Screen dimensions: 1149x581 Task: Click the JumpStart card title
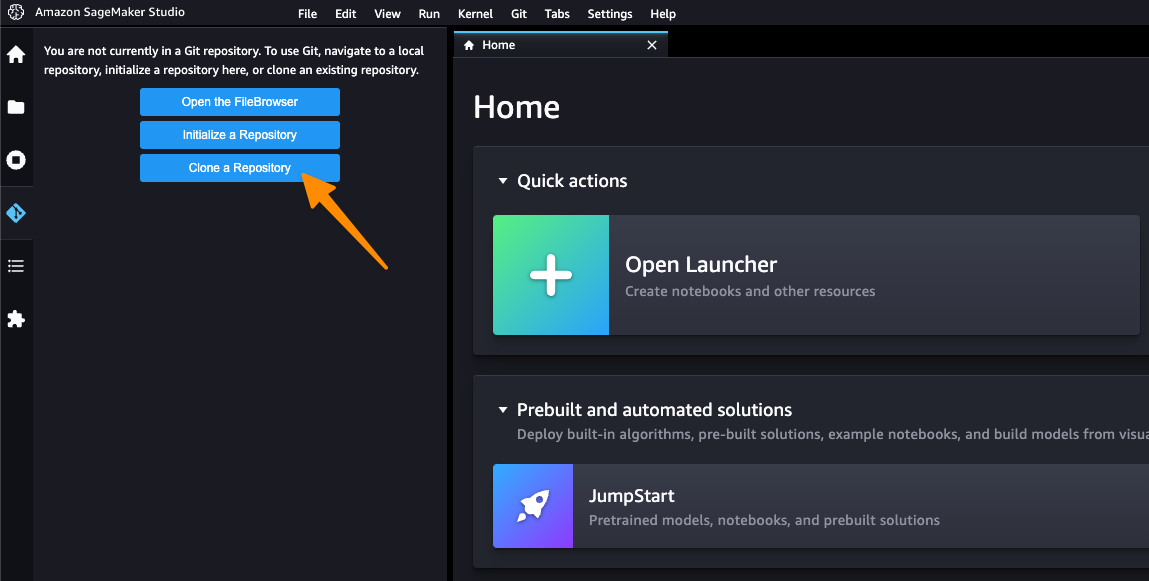tap(632, 496)
